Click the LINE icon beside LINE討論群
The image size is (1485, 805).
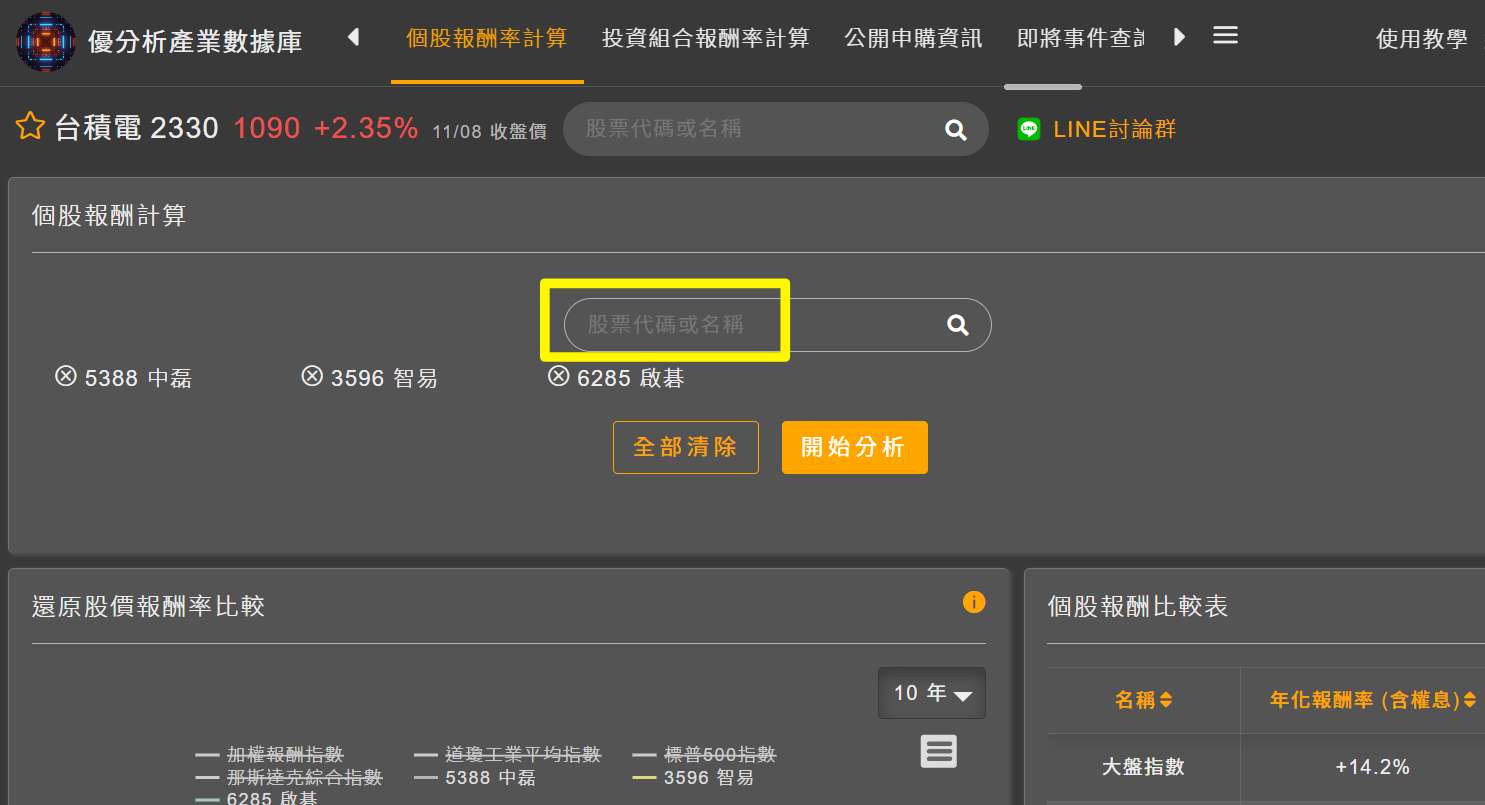pyautogui.click(x=1028, y=129)
